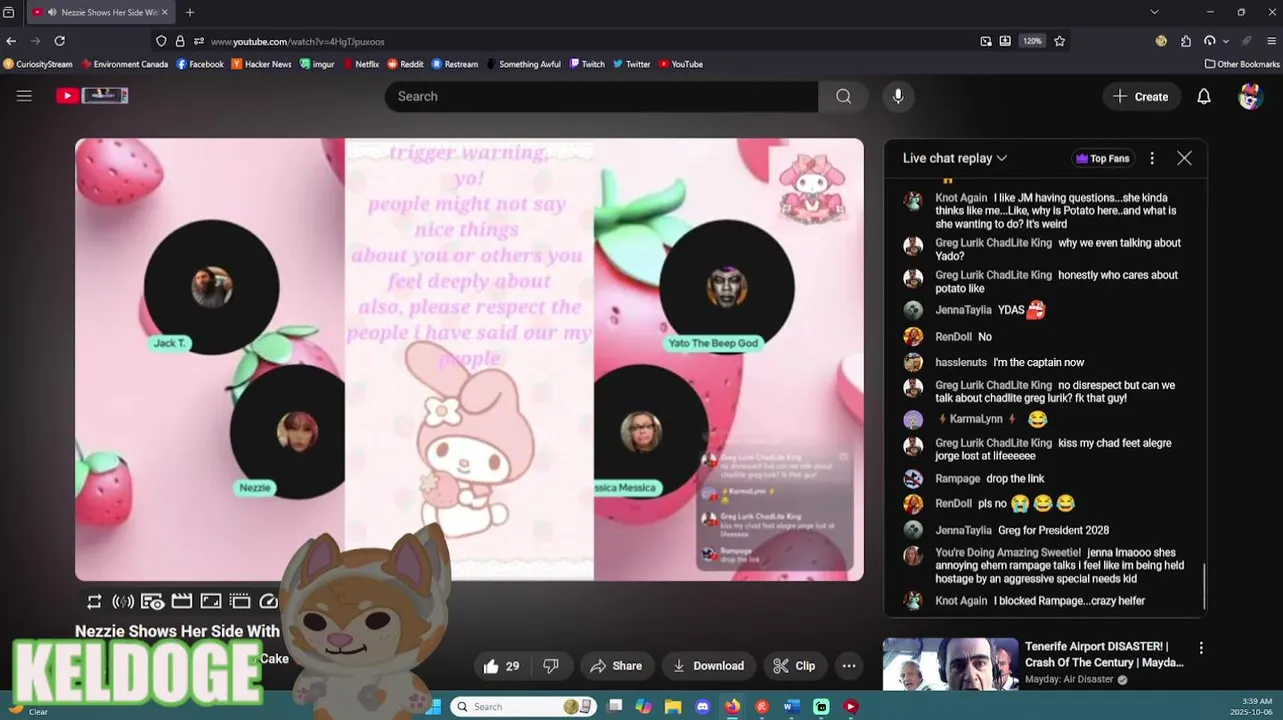
Task: Open the YouTube hamburger guide menu
Action: click(x=24, y=96)
